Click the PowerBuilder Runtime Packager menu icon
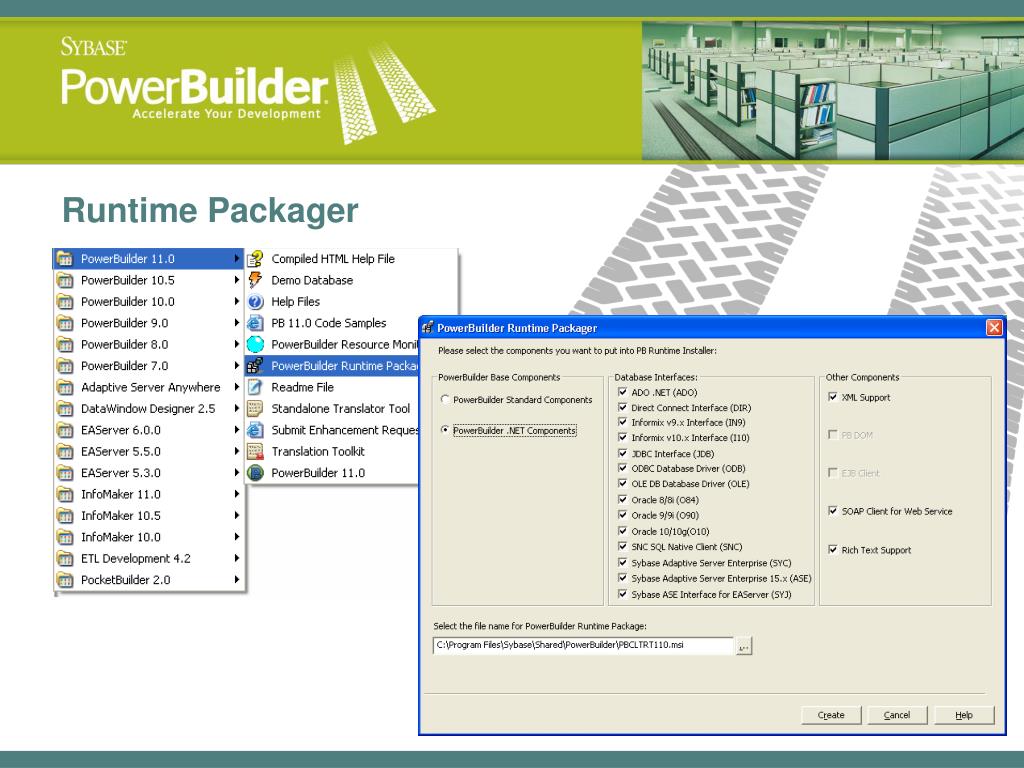The image size is (1024, 768). pyautogui.click(x=255, y=366)
